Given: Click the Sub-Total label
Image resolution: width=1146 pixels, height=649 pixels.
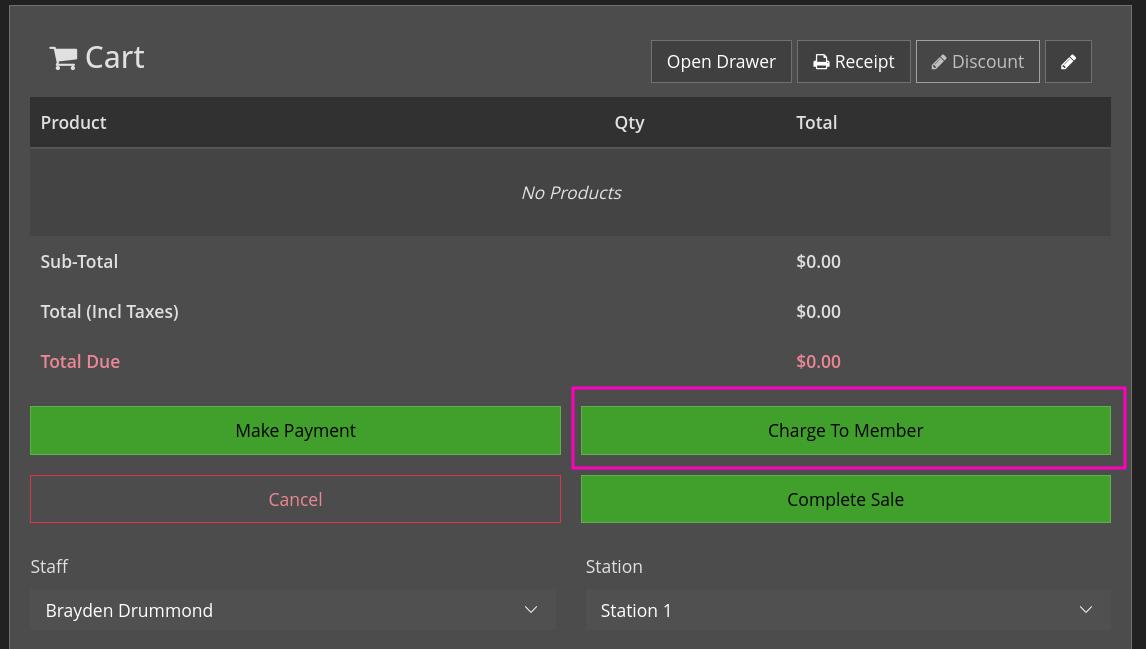Looking at the screenshot, I should pyautogui.click(x=79, y=262).
